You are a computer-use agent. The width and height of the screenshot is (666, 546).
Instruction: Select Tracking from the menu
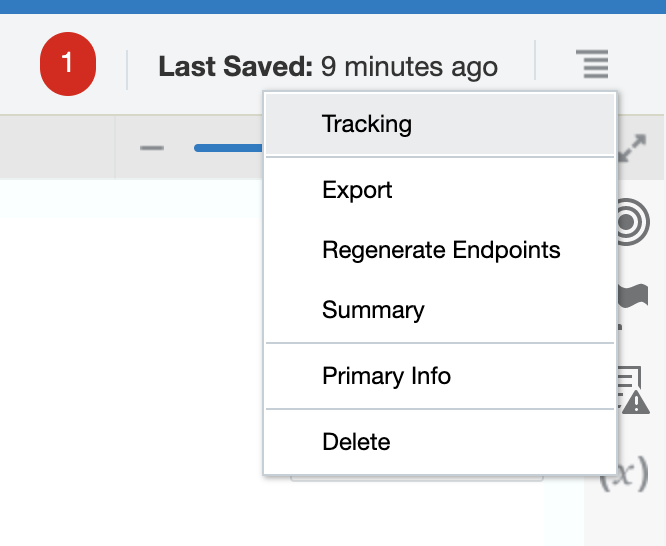[367, 124]
